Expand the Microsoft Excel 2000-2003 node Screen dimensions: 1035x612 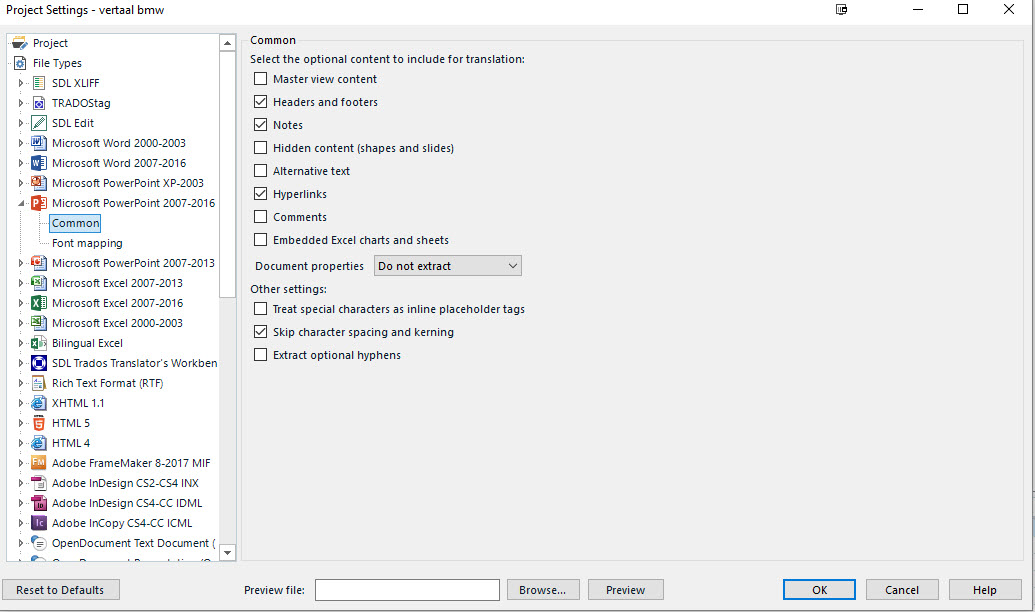(21, 323)
